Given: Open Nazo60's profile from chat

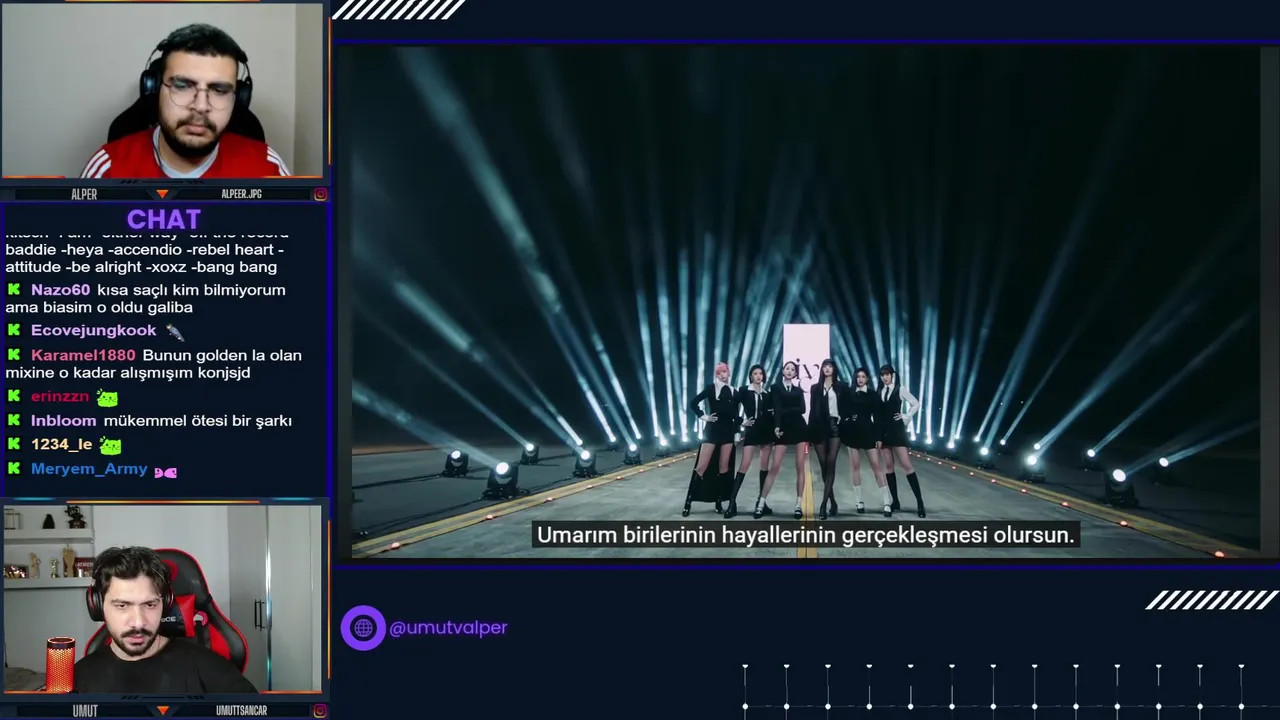Looking at the screenshot, I should pyautogui.click(x=60, y=290).
